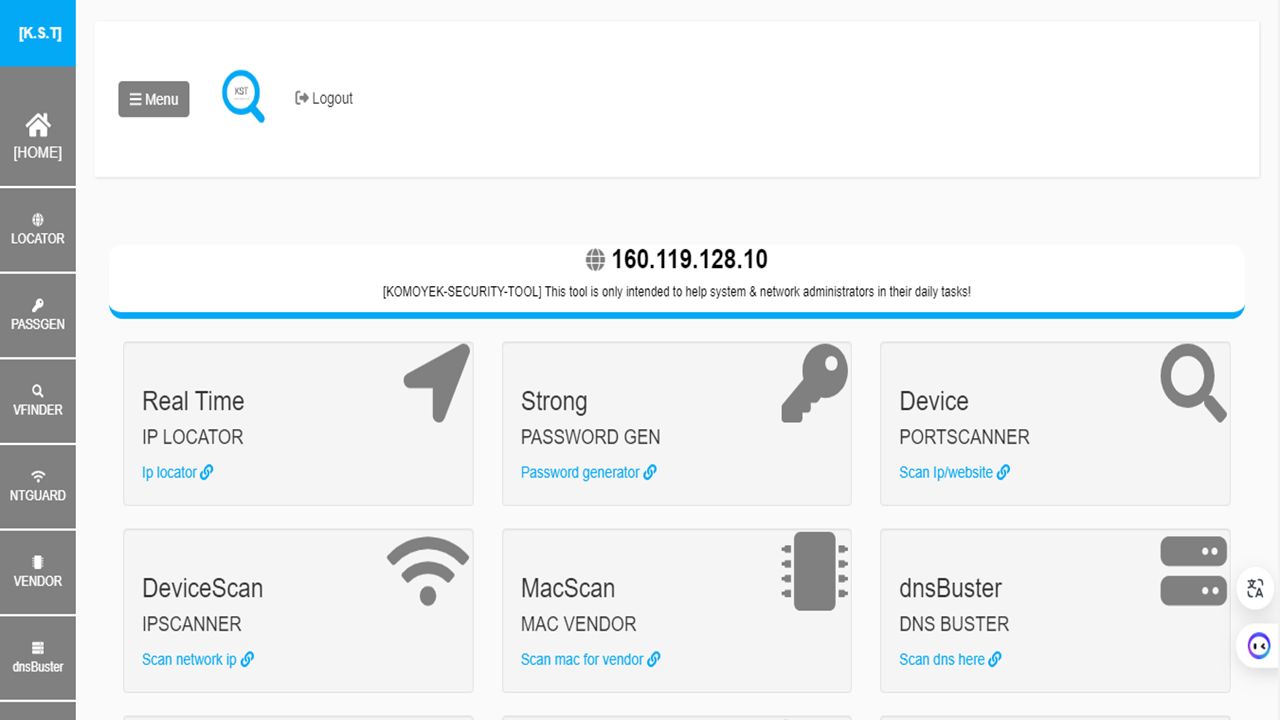Click the Scan network ip link

pyautogui.click(x=198, y=659)
